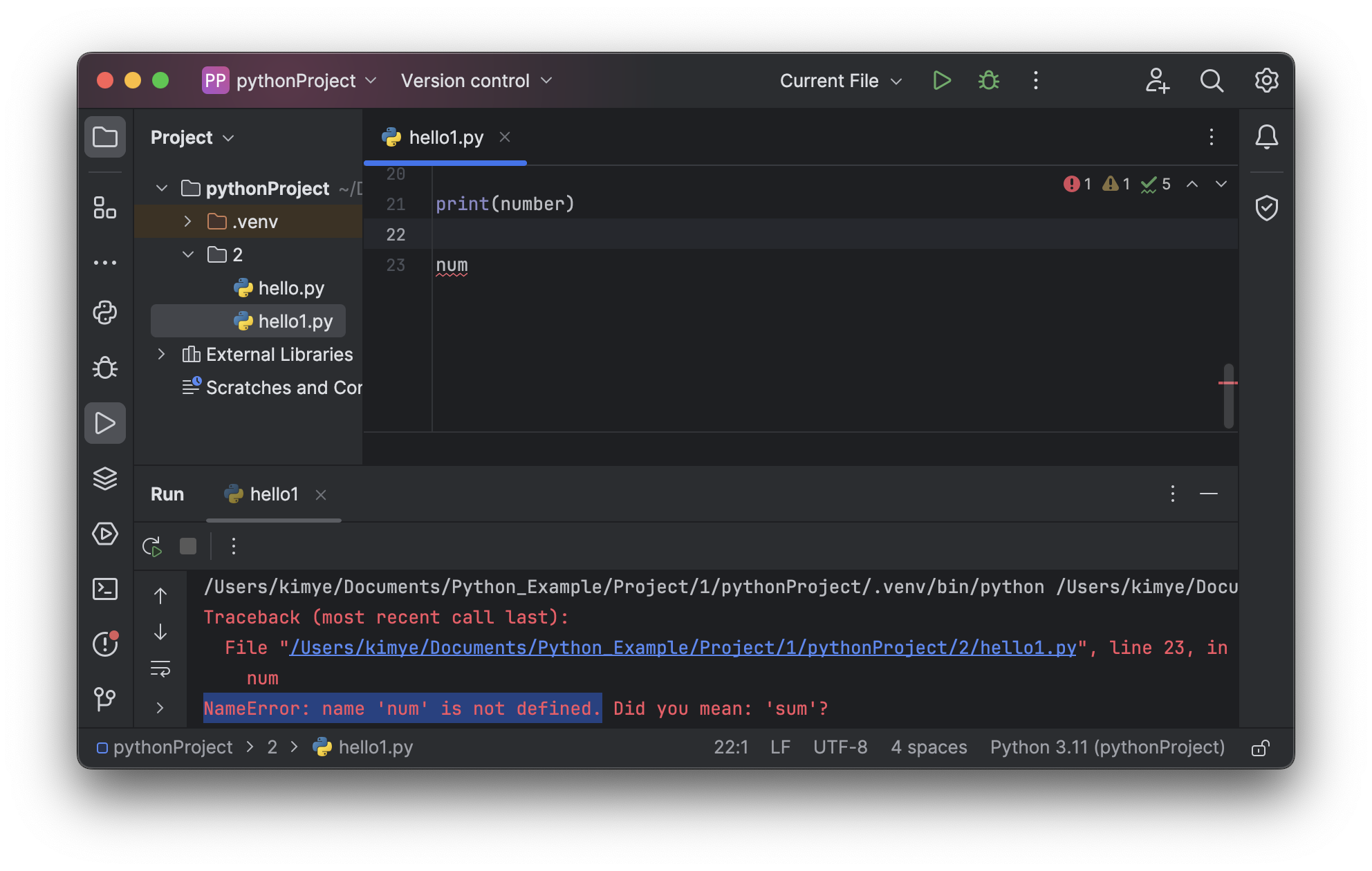Open the Version control menu
Image resolution: width=1372 pixels, height=871 pixels.
click(x=476, y=81)
